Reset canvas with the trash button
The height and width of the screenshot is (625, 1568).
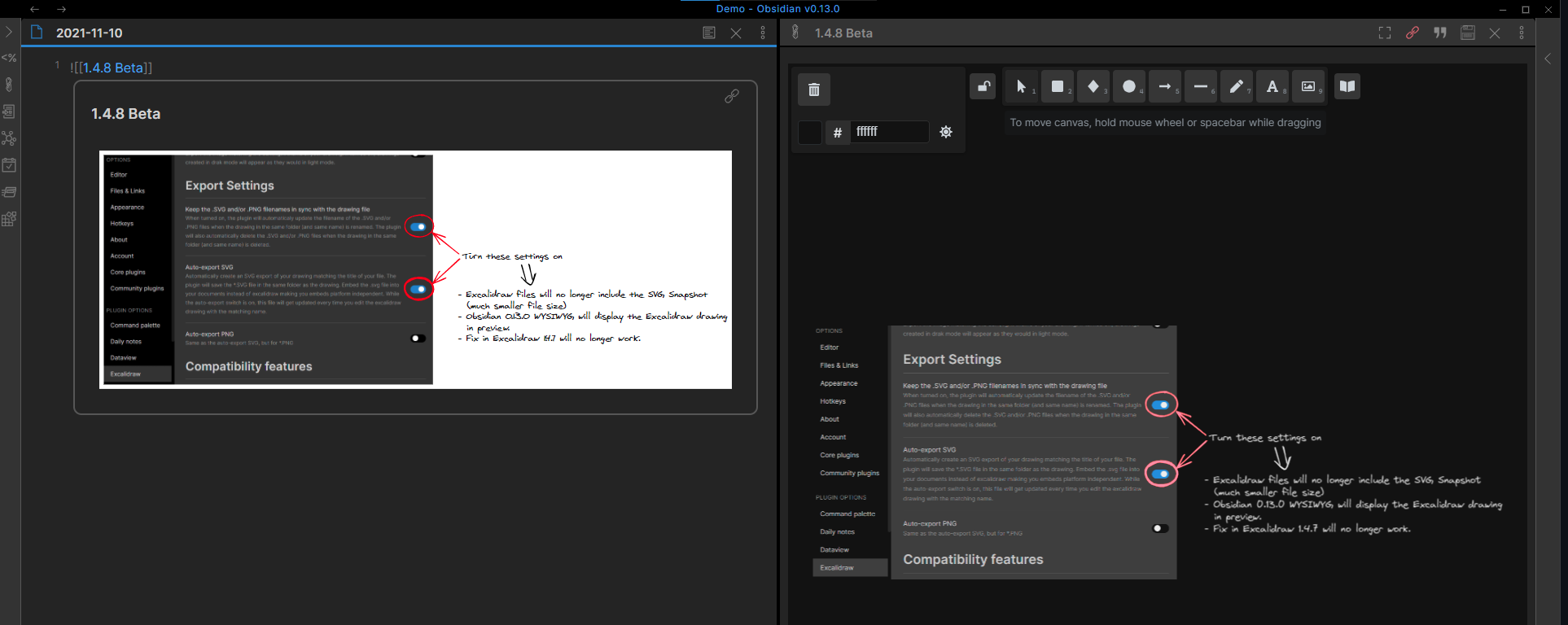814,90
